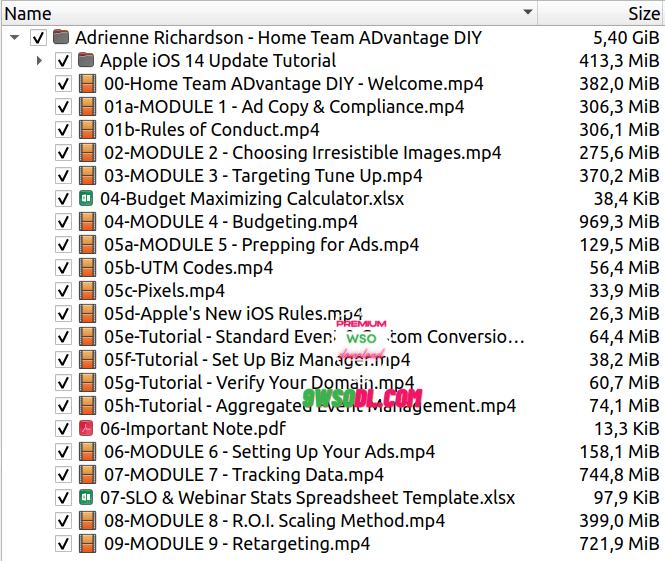
Task: Click the 744,8 MiB size value
Action: (619, 474)
